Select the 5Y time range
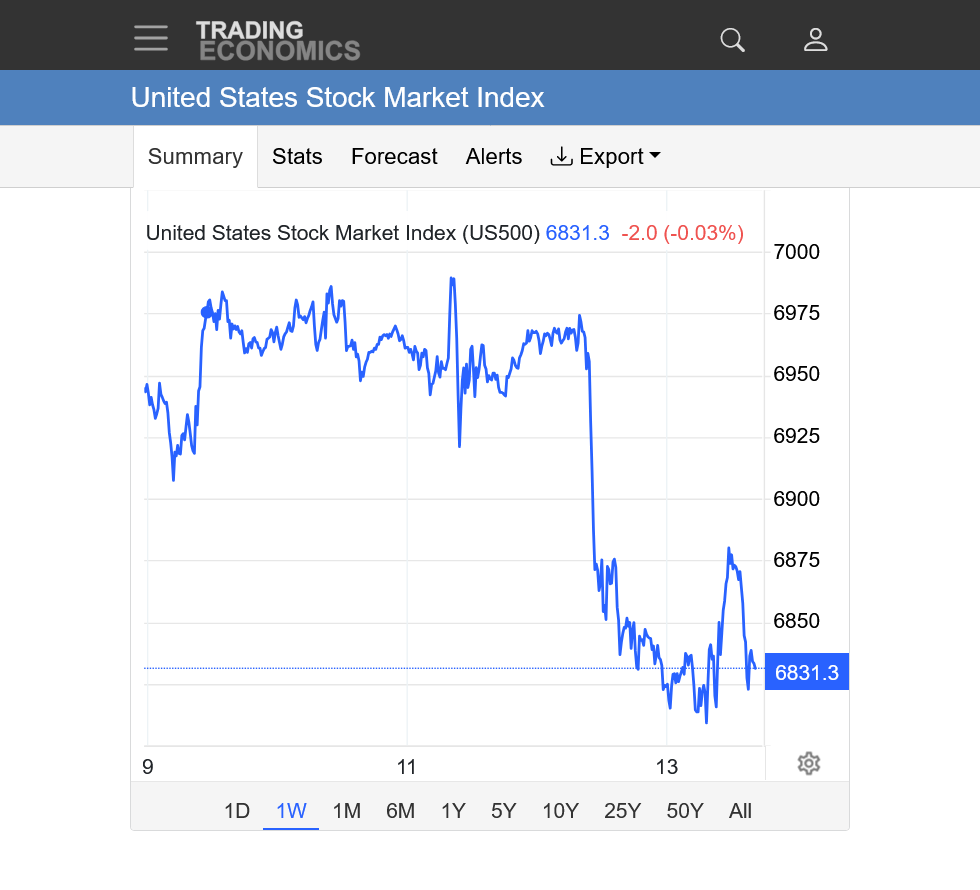The image size is (980, 890). pos(504,811)
